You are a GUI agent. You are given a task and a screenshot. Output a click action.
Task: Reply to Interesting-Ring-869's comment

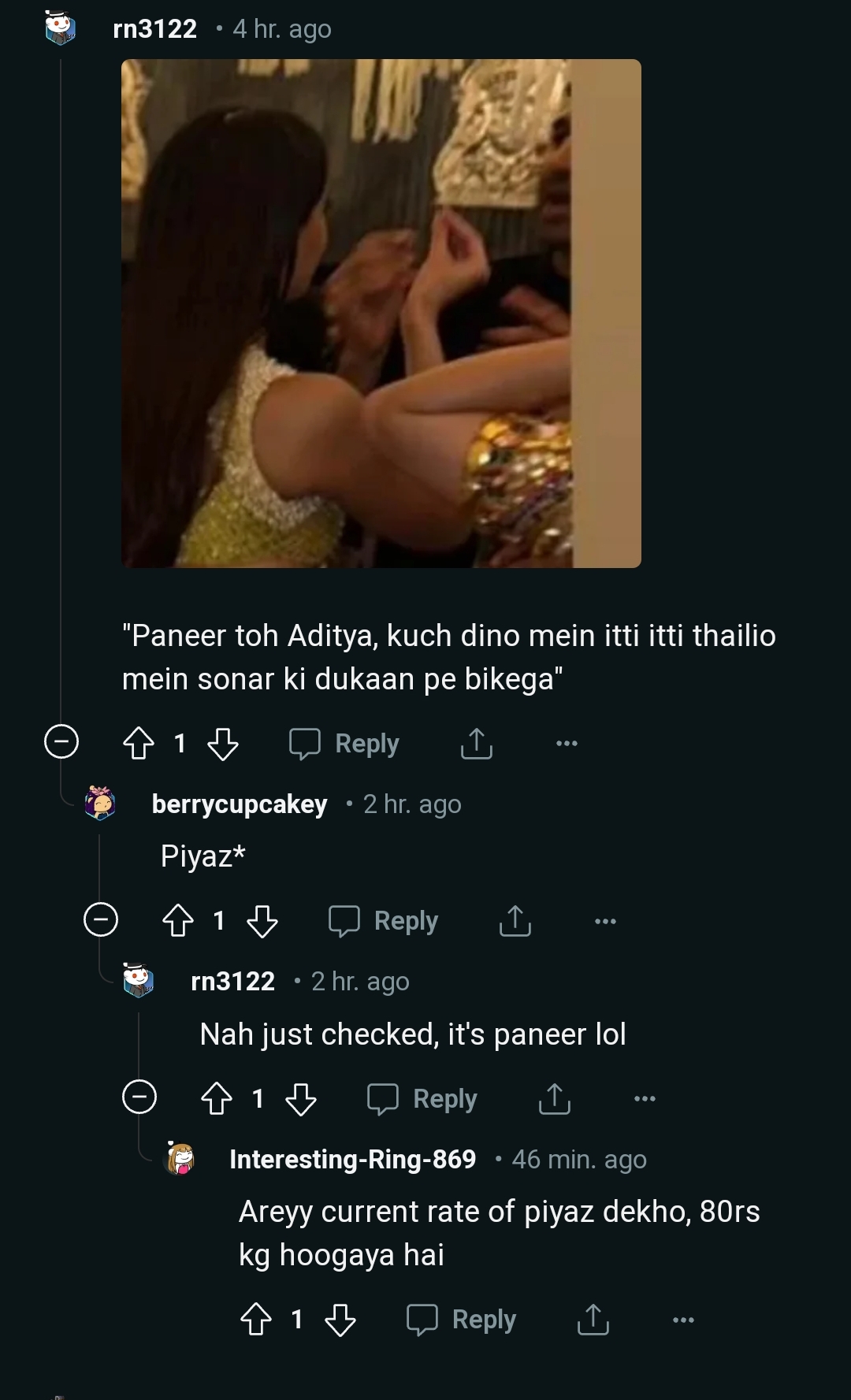click(462, 1320)
